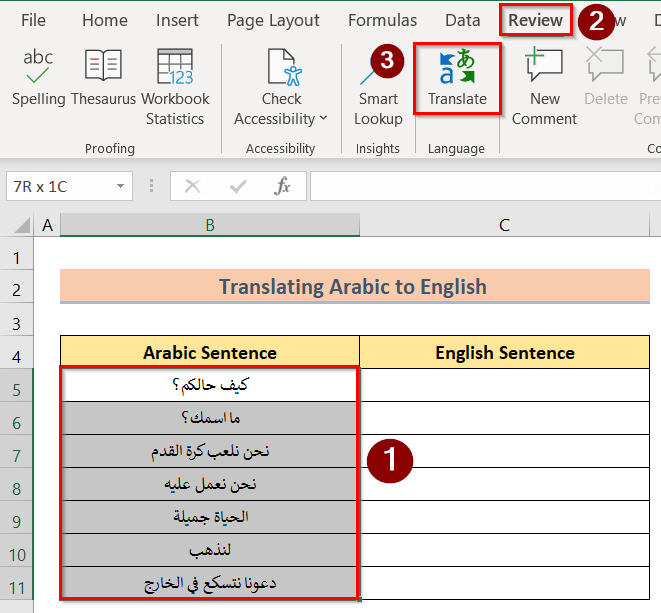Open the Thesaurus tool
Image resolution: width=661 pixels, height=613 pixels.
103,77
